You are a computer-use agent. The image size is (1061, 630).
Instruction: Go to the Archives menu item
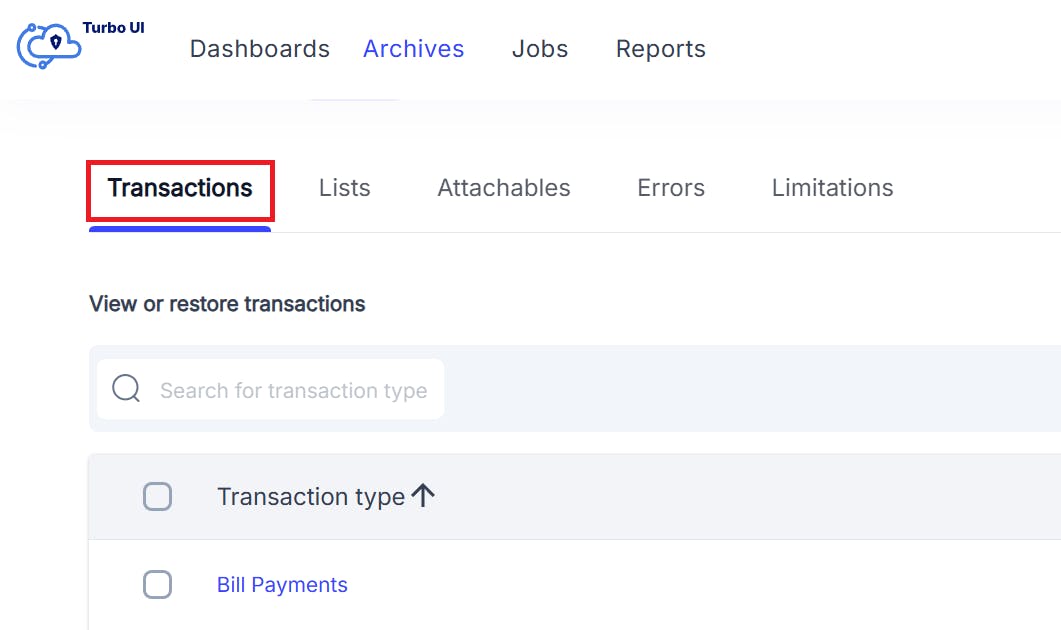point(413,49)
